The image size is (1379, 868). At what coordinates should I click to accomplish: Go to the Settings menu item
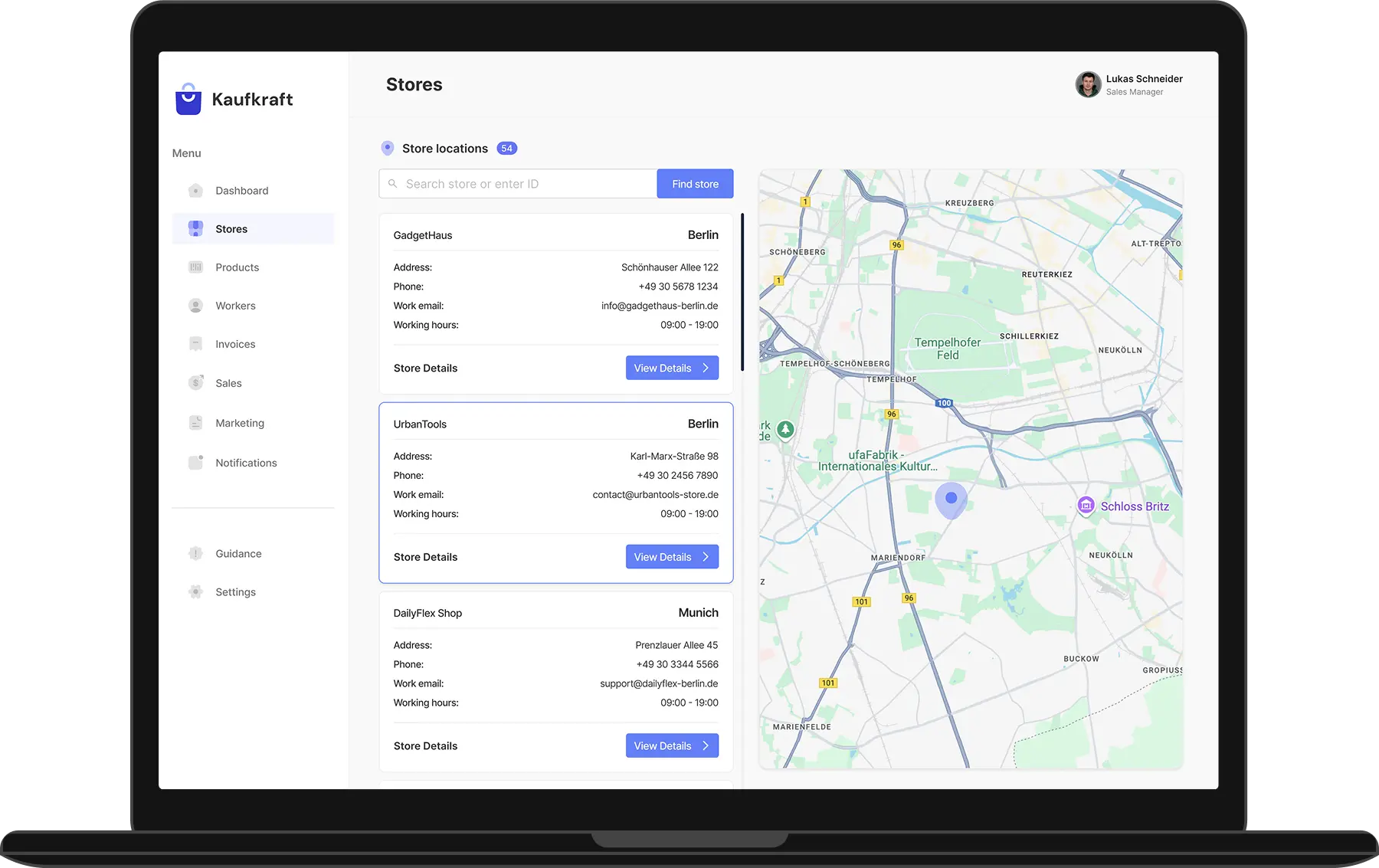click(235, 592)
